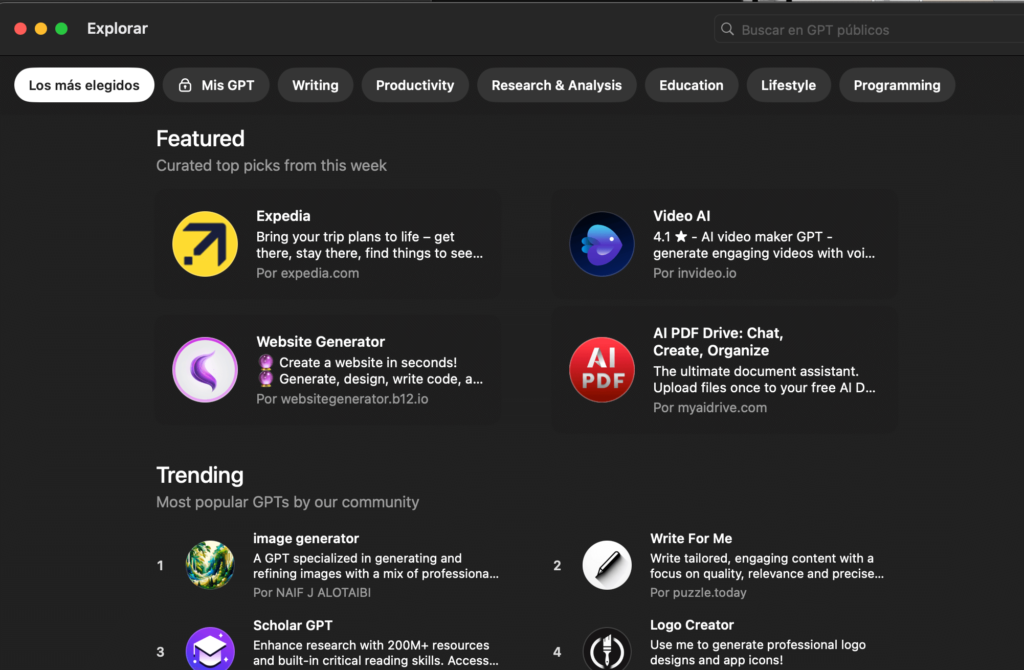The image size is (1024, 670).
Task: Click the Video AI 4.1 star description
Action: tap(764, 245)
